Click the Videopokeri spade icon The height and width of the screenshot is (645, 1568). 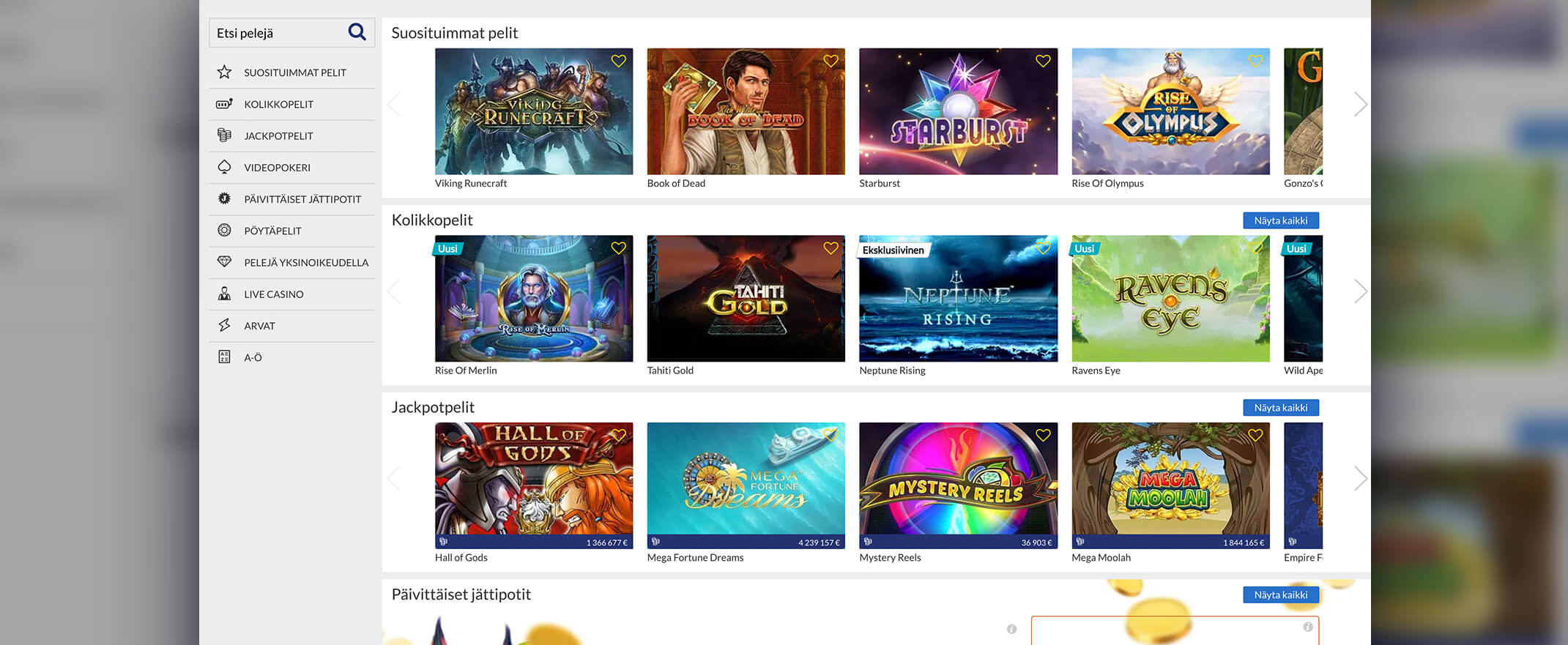tap(224, 167)
